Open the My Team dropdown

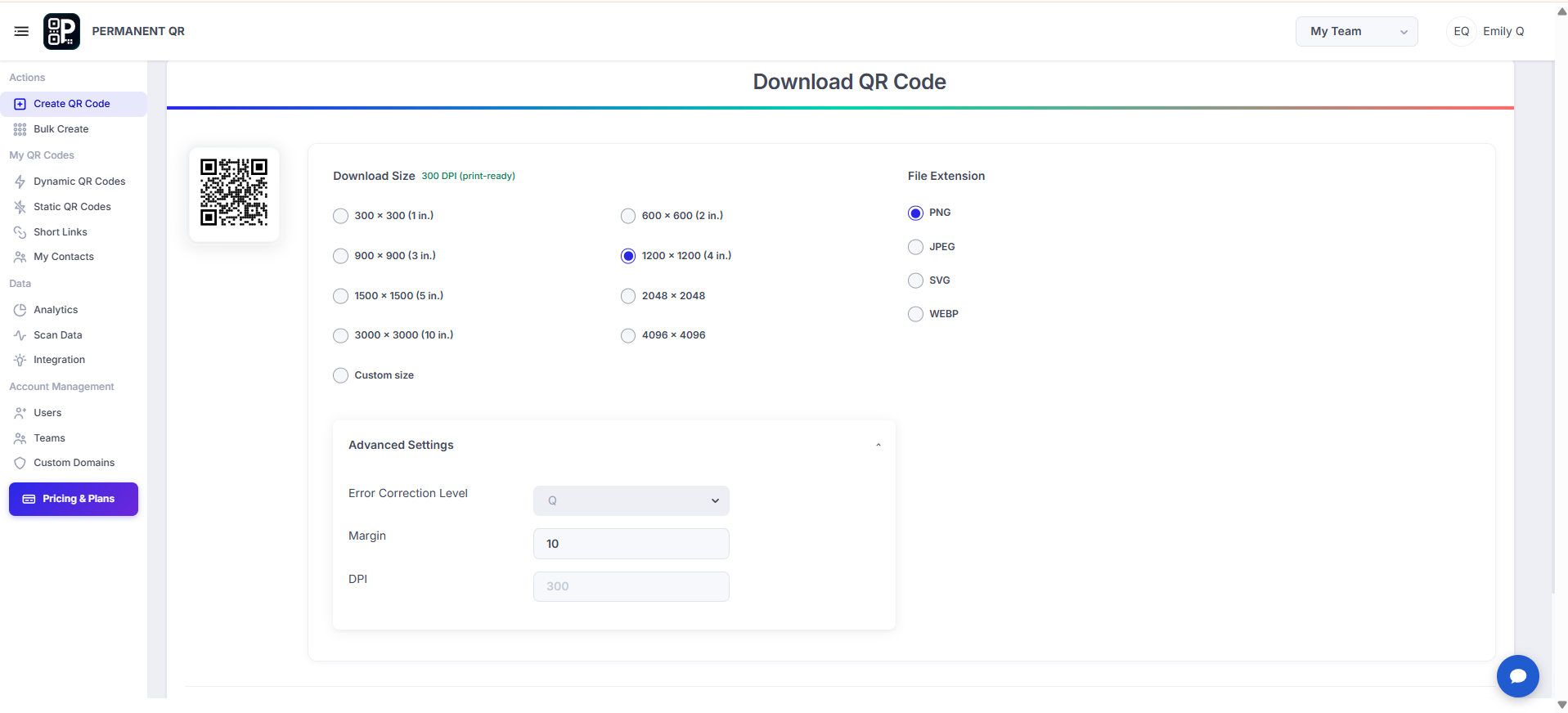[x=1356, y=31]
